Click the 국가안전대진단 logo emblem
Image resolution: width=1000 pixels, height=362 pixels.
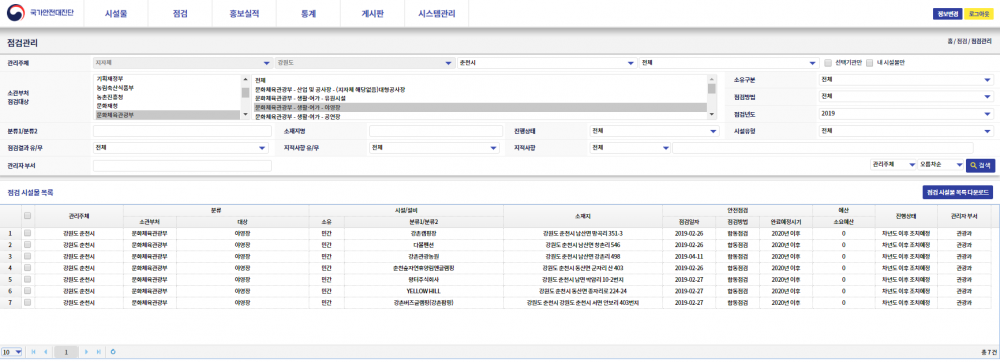click(x=16, y=13)
